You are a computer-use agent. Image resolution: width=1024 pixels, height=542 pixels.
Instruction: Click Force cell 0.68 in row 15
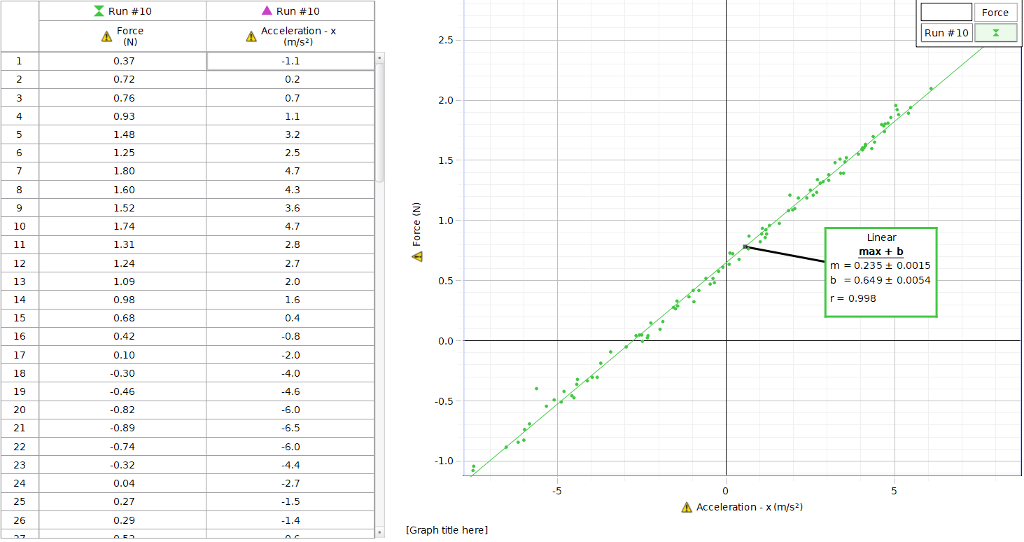[x=123, y=318]
